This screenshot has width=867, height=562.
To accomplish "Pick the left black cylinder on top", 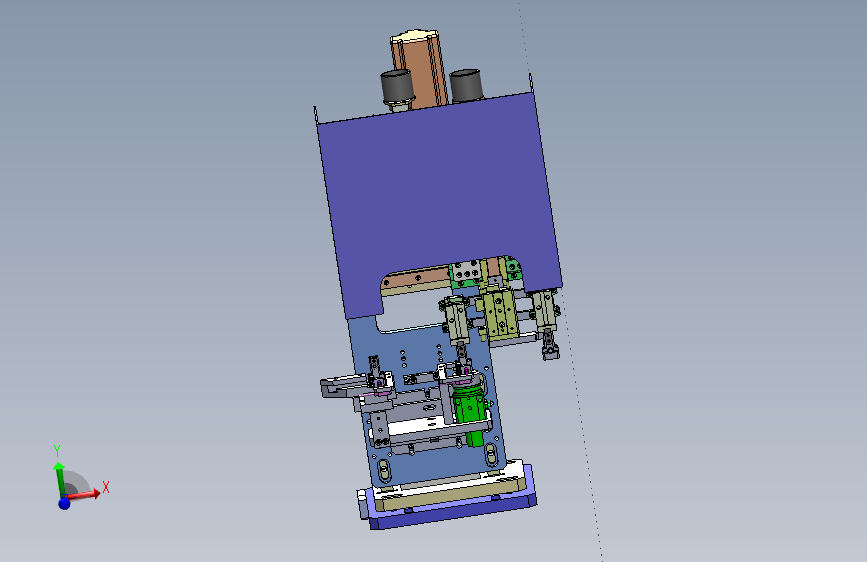I will [x=397, y=88].
